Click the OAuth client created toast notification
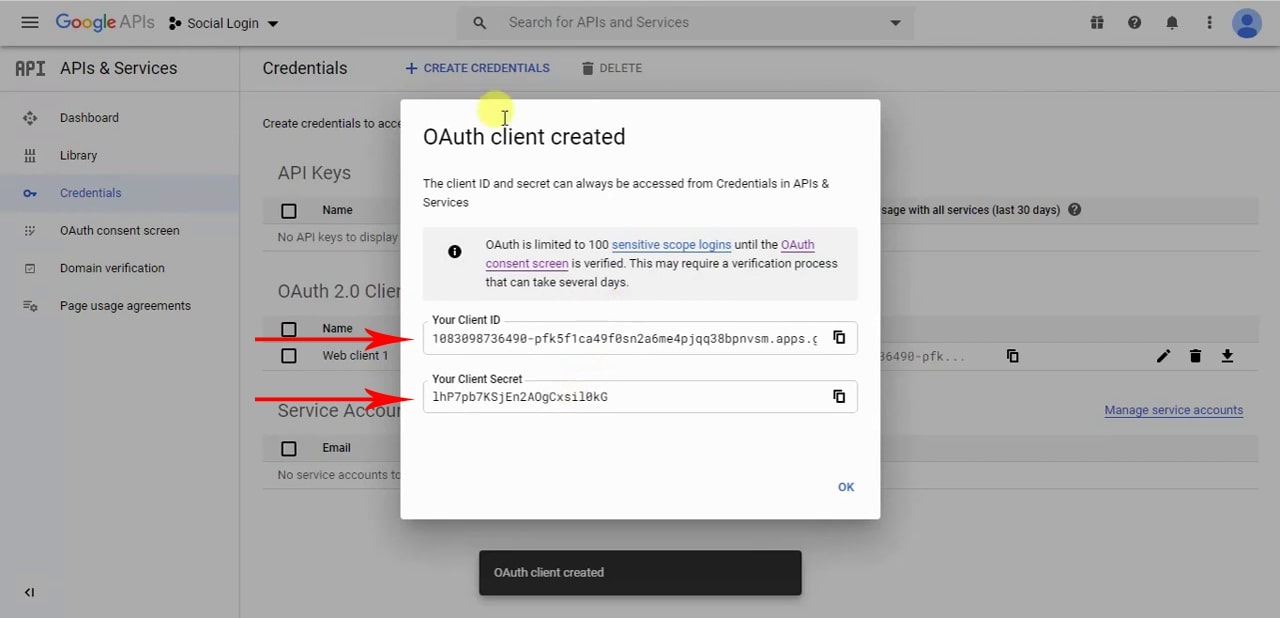This screenshot has height=618, width=1280. click(x=640, y=573)
